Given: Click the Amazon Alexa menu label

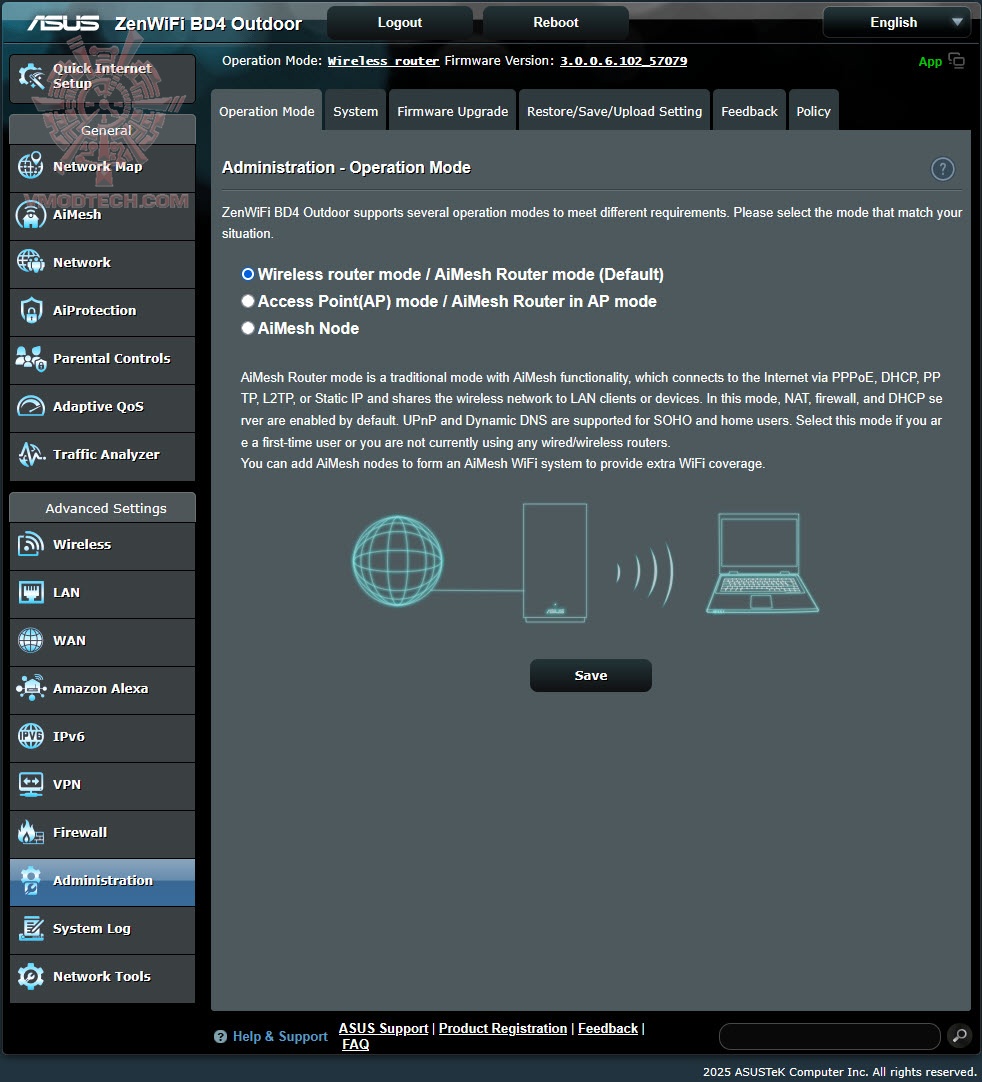Looking at the screenshot, I should 100,688.
